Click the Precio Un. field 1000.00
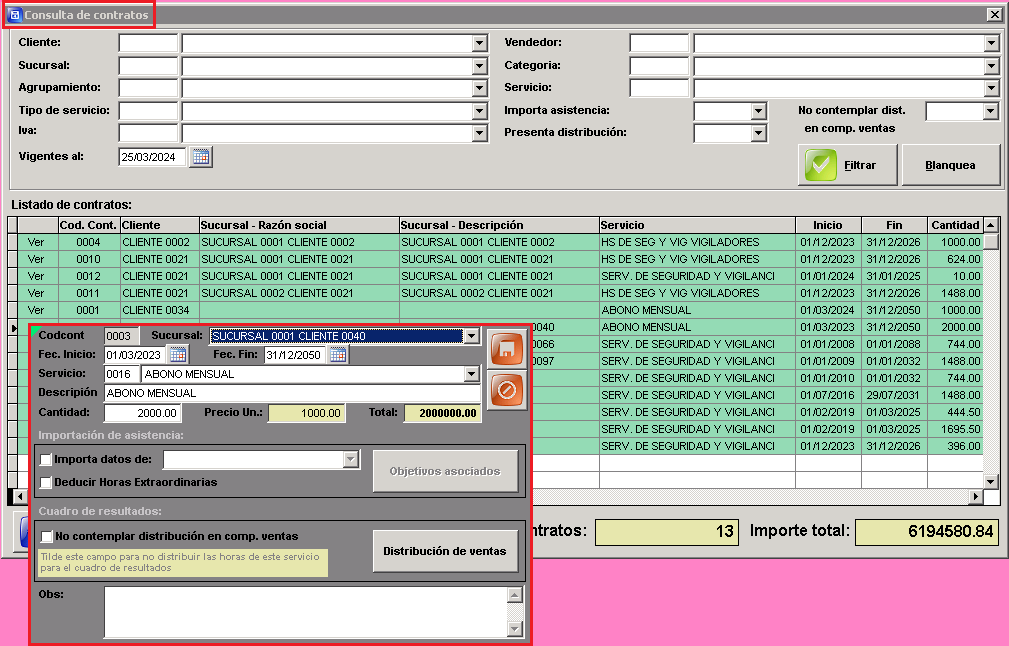This screenshot has width=1009, height=646. [306, 413]
